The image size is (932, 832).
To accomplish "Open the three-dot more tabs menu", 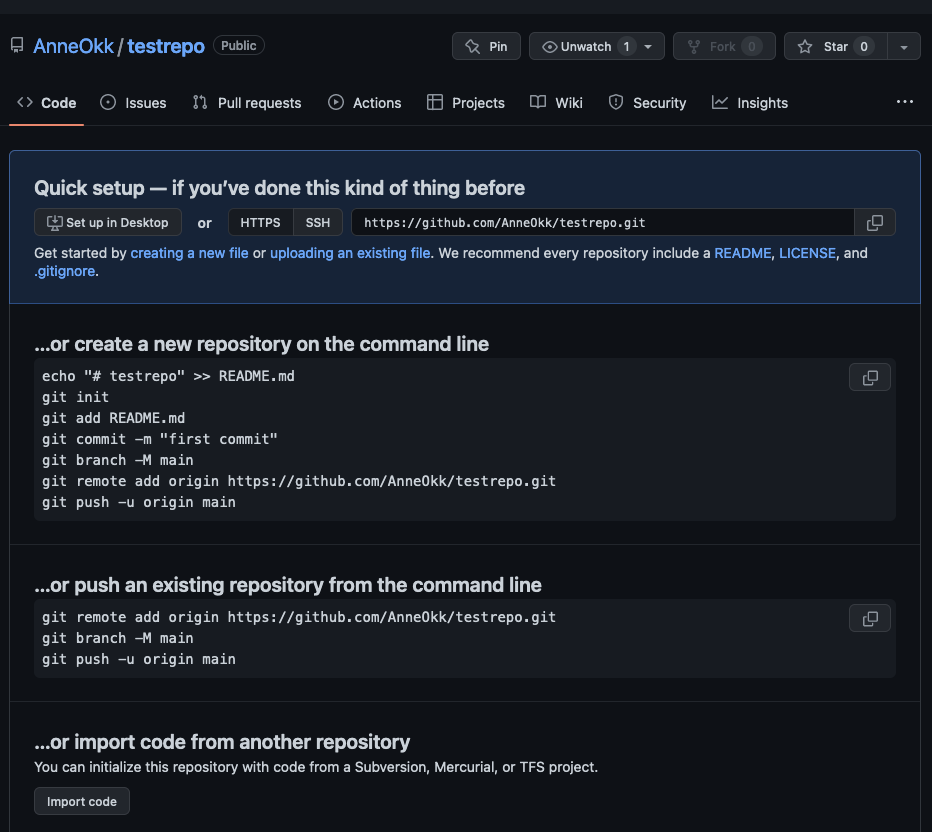I will [x=904, y=102].
